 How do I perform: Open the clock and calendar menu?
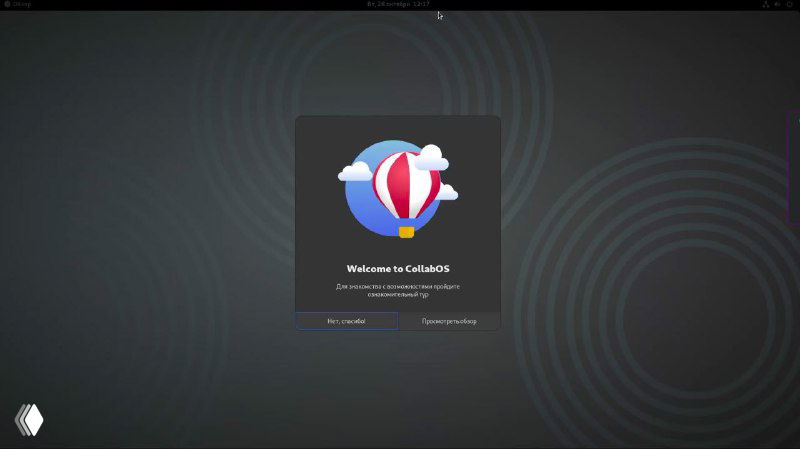[x=399, y=5]
